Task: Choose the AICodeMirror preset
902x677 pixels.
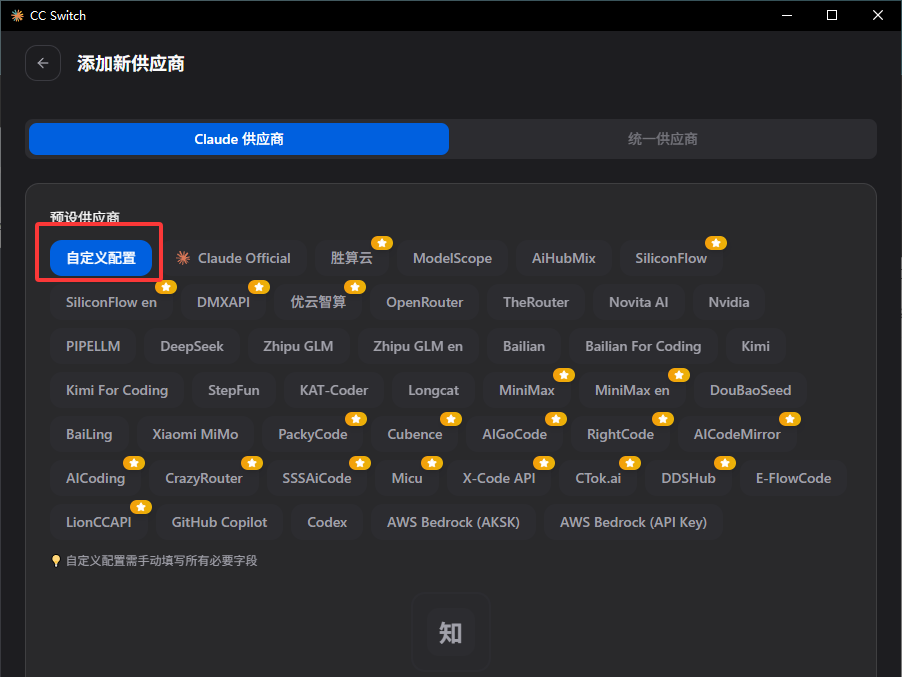Action: pos(737,434)
